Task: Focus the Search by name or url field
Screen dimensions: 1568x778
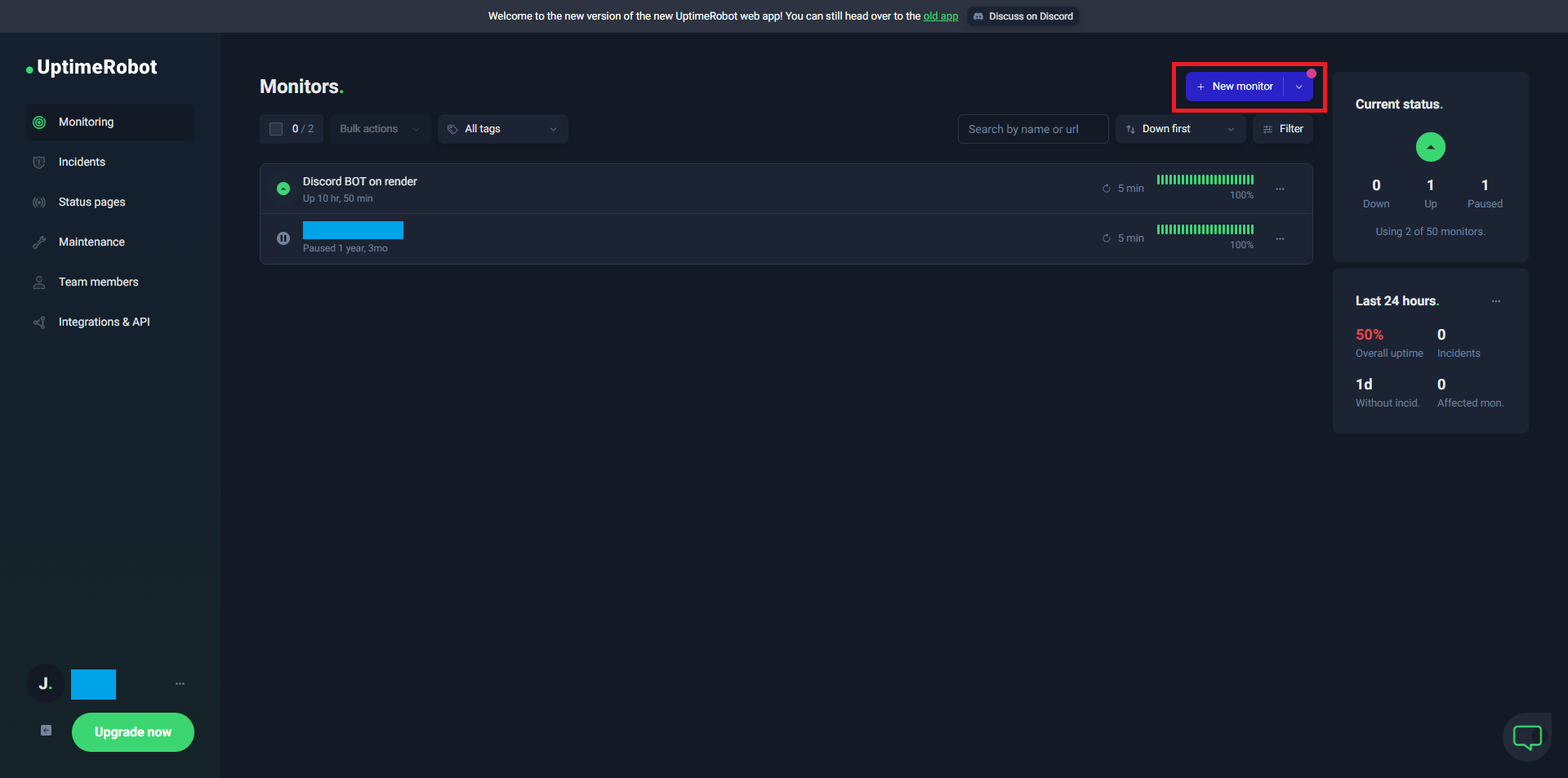Action: pos(1033,129)
